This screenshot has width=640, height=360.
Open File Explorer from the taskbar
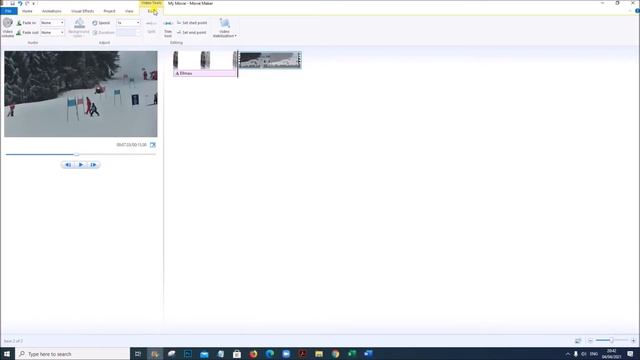click(x=319, y=354)
